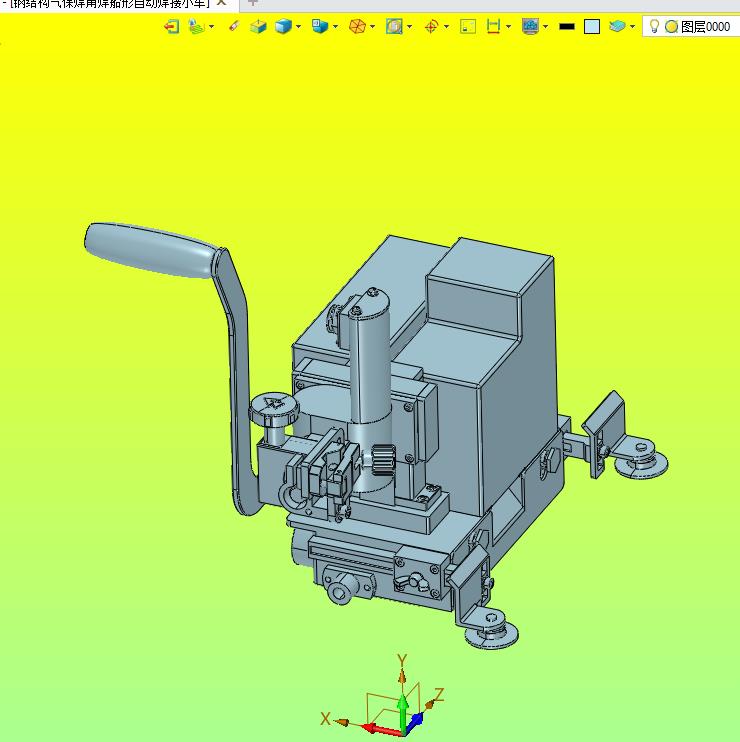Click the green Y axis of the triad

point(403,713)
